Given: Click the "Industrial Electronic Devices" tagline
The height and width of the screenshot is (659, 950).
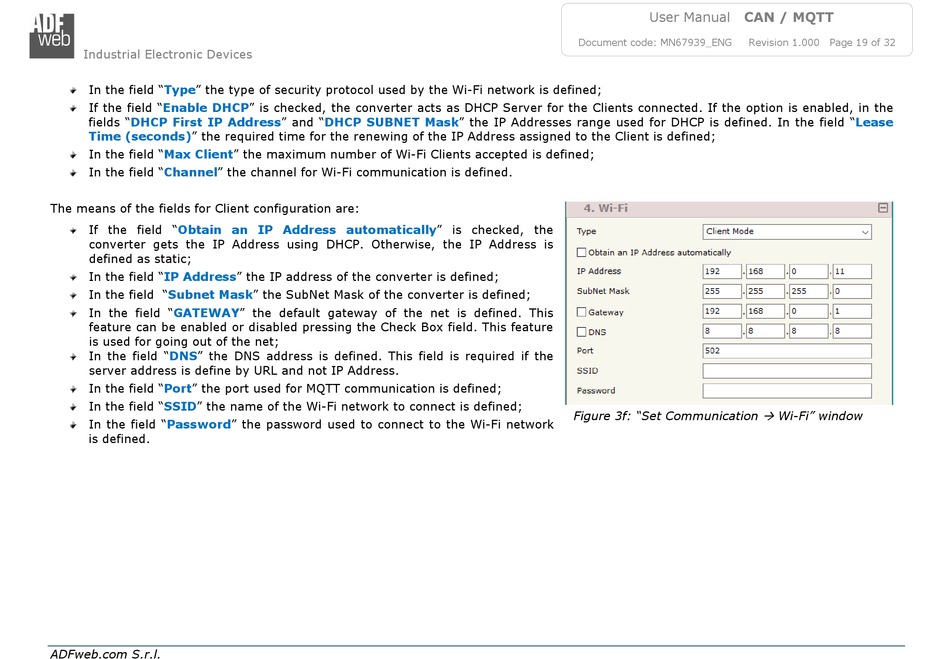Looking at the screenshot, I should (168, 55).
